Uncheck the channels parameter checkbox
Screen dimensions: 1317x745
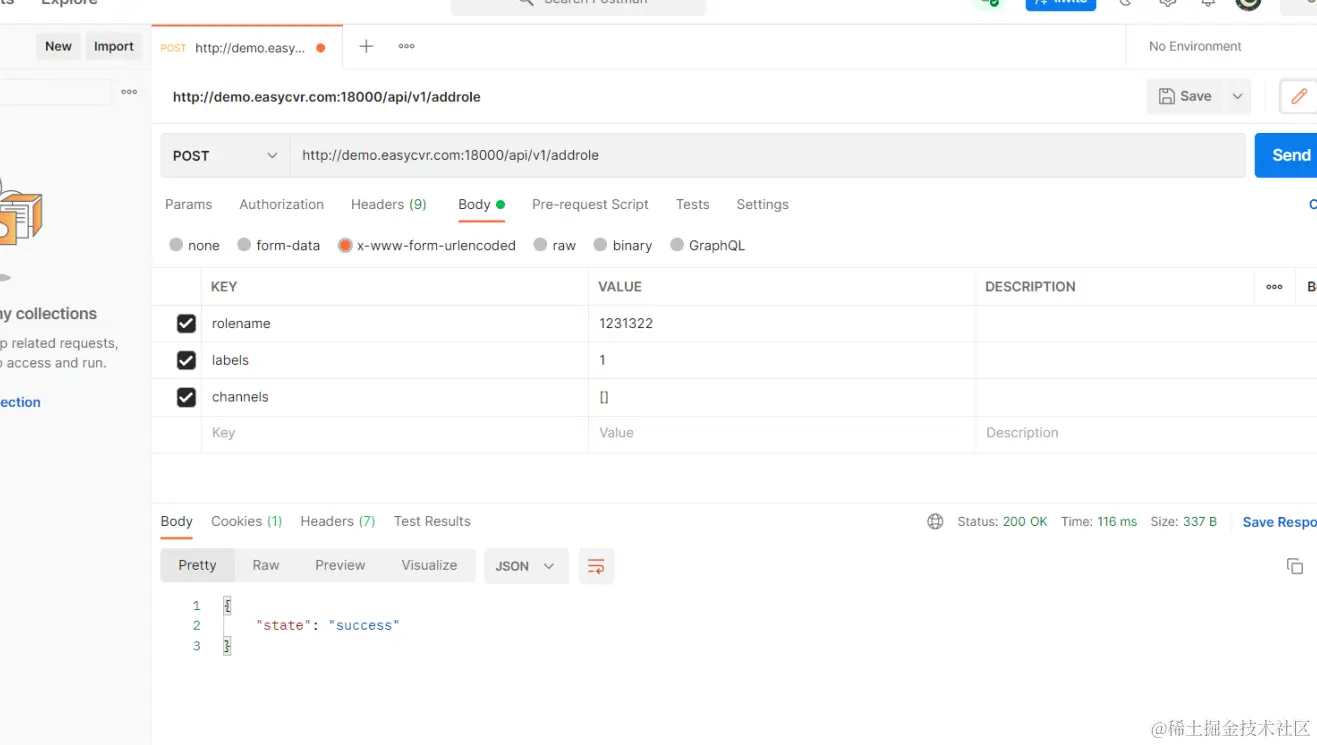point(186,397)
